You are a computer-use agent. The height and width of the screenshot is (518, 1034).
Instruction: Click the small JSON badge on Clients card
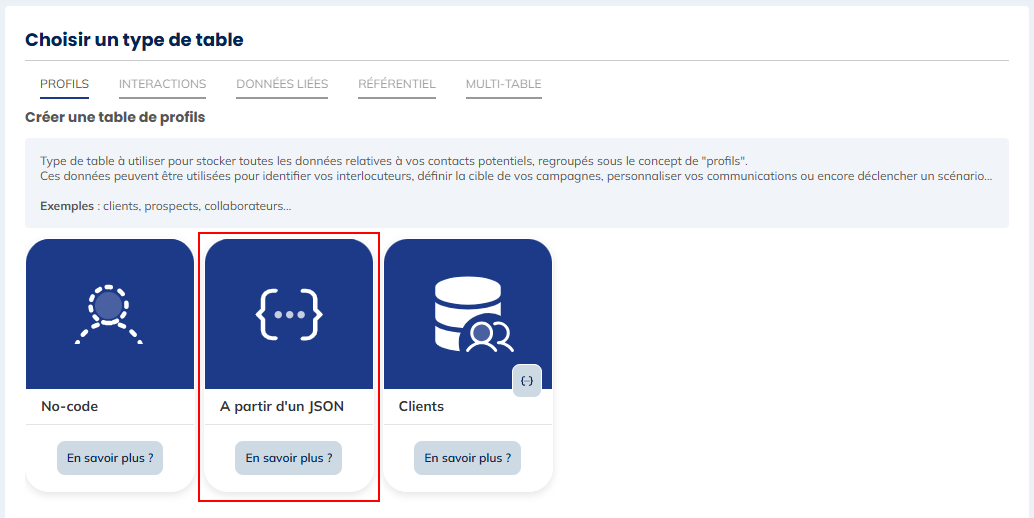(x=527, y=381)
